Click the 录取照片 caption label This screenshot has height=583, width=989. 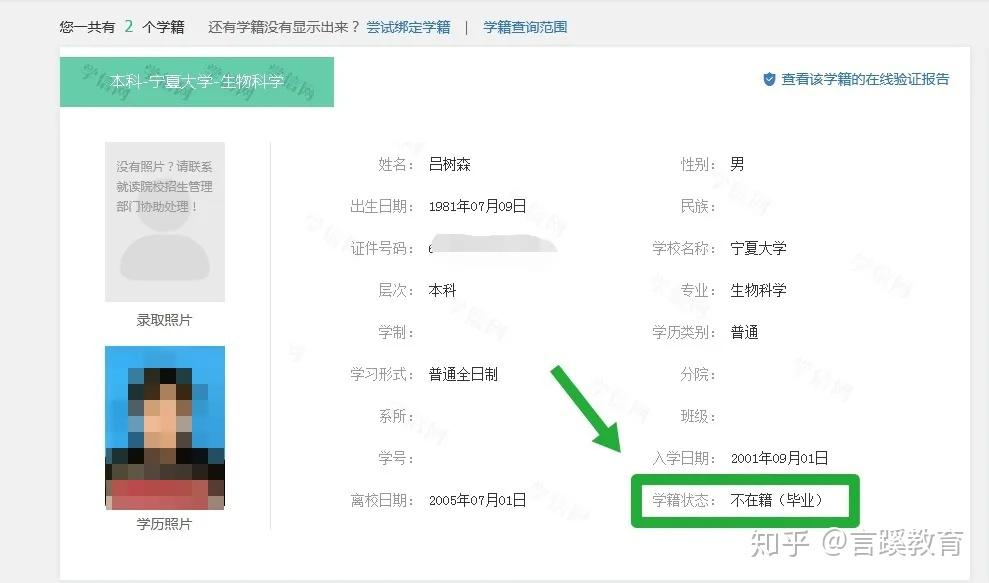[x=164, y=321]
